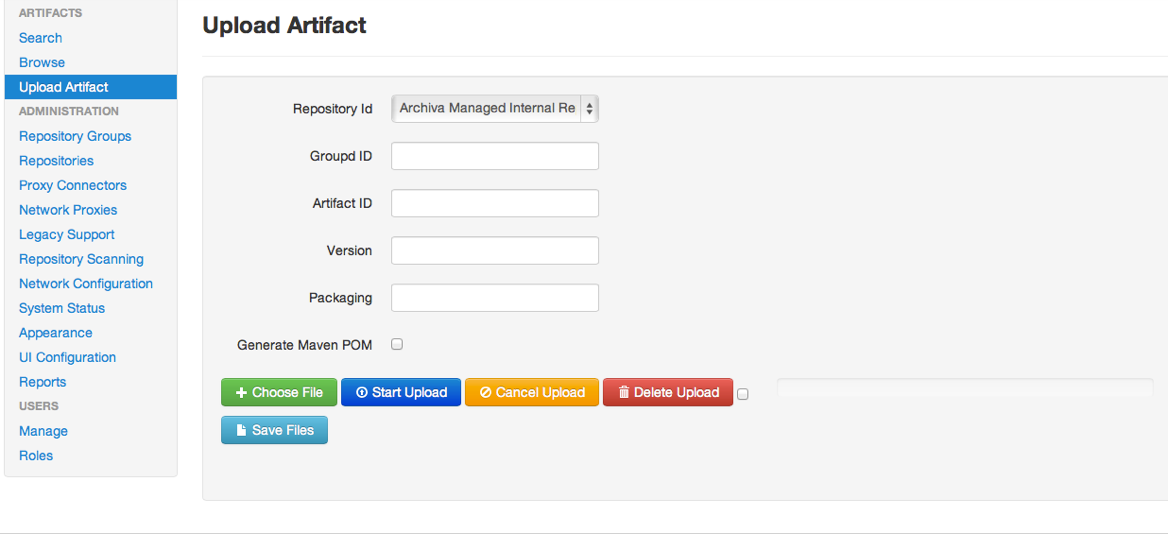This screenshot has width=1168, height=534.
Task: Click the Packaging input field
Action: [x=494, y=297]
